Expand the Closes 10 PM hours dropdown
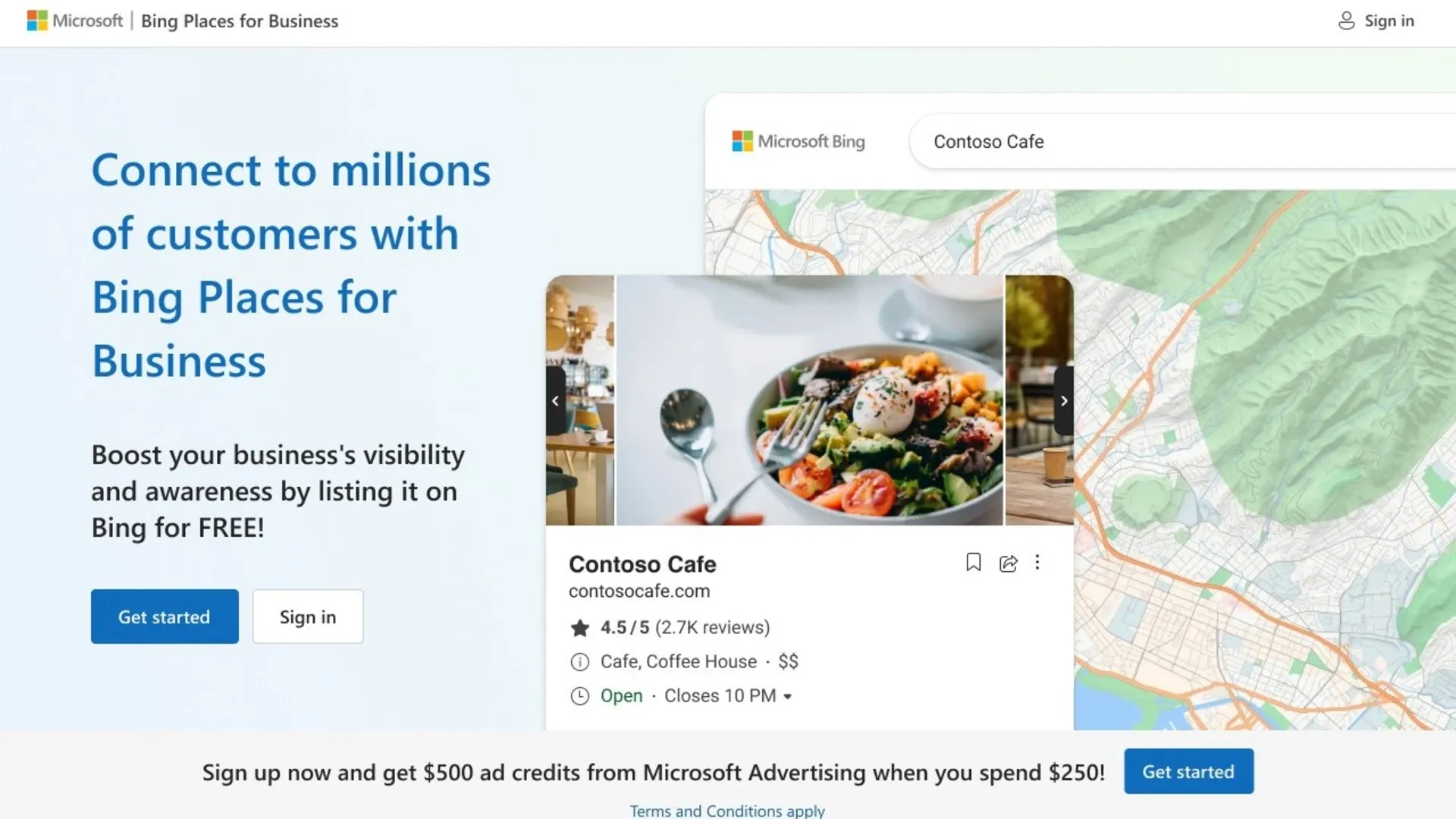The height and width of the screenshot is (819, 1456). pos(788,696)
